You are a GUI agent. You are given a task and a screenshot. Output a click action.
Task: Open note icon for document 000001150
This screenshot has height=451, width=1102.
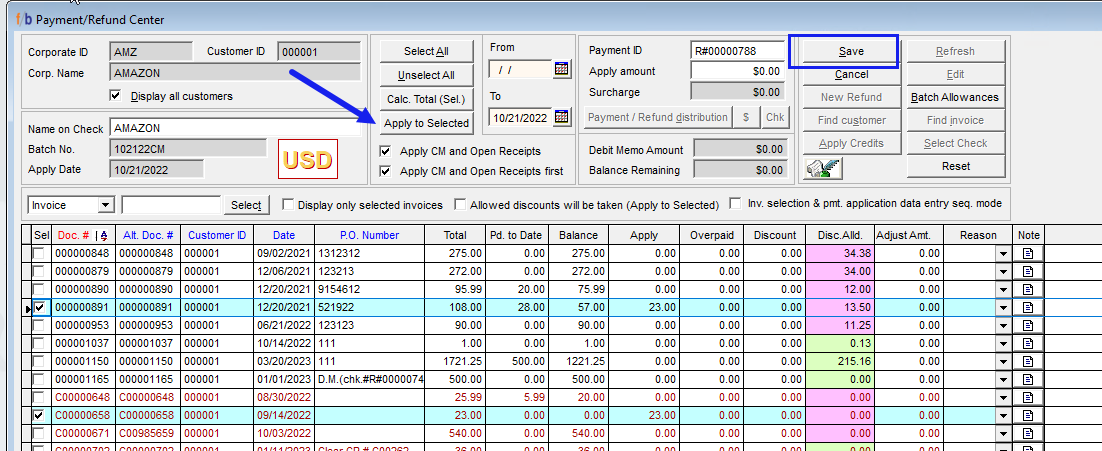(1028, 362)
